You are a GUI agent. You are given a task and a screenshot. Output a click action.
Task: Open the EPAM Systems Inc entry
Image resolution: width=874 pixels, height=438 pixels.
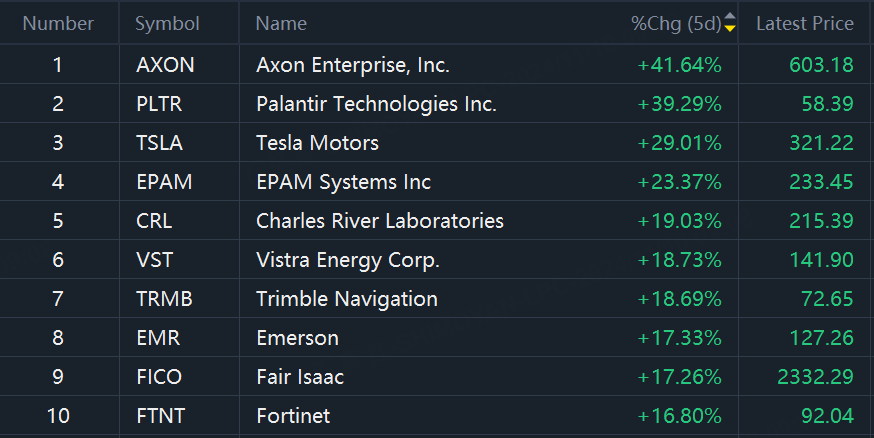[343, 182]
